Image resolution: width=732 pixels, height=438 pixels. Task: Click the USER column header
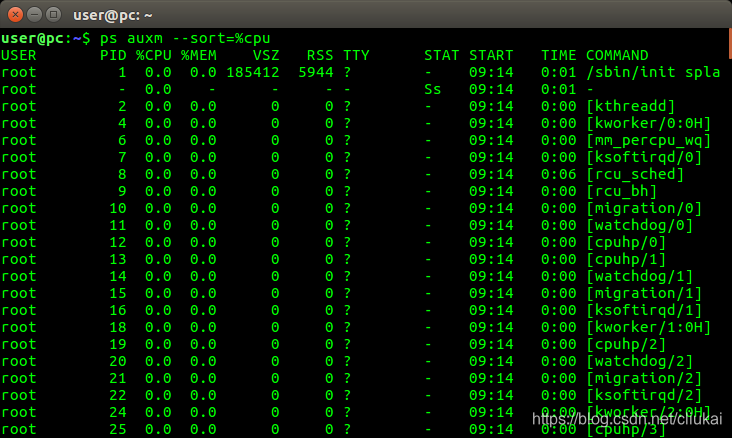tap(19, 56)
